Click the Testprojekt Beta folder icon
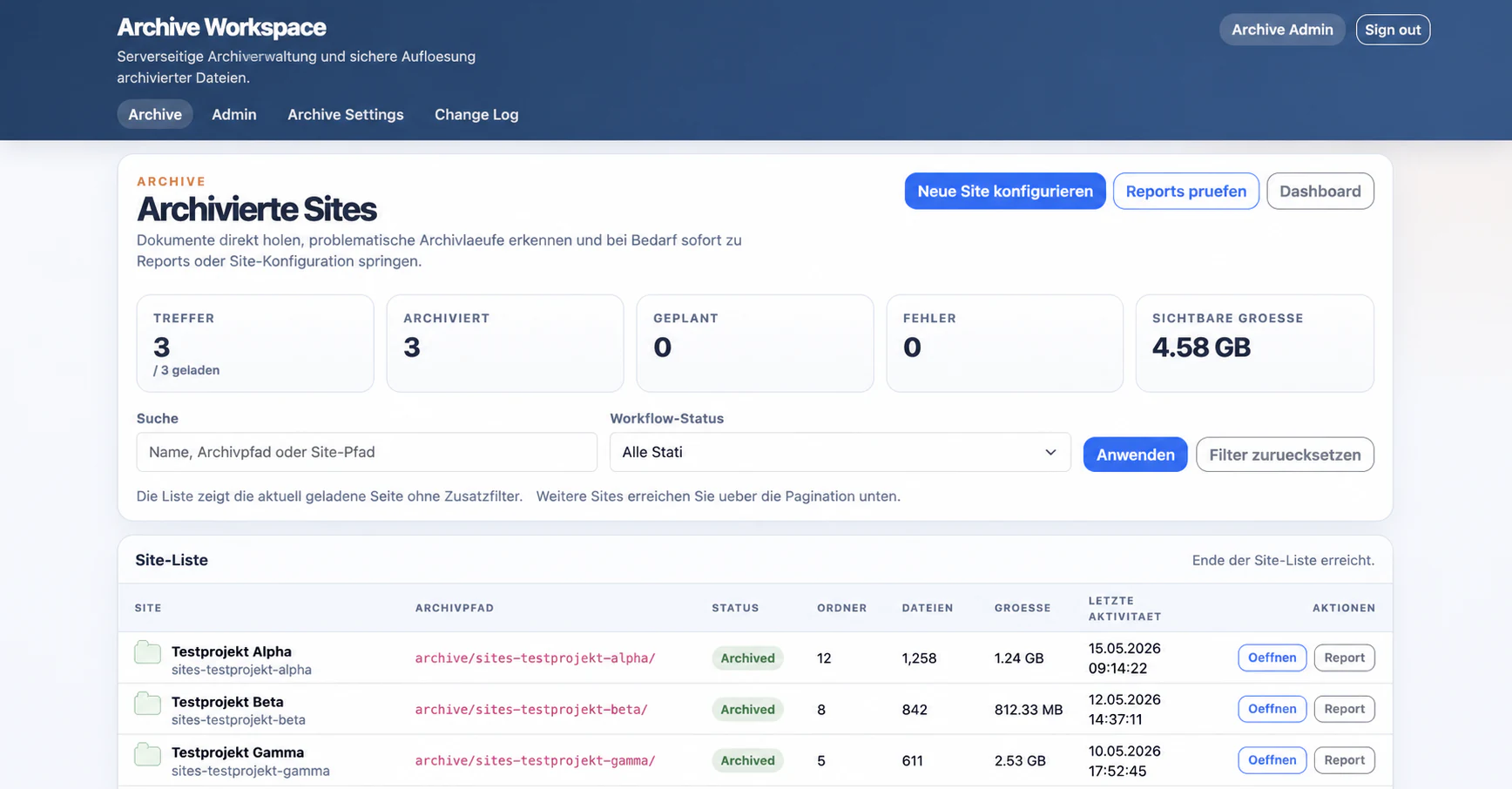 point(147,704)
